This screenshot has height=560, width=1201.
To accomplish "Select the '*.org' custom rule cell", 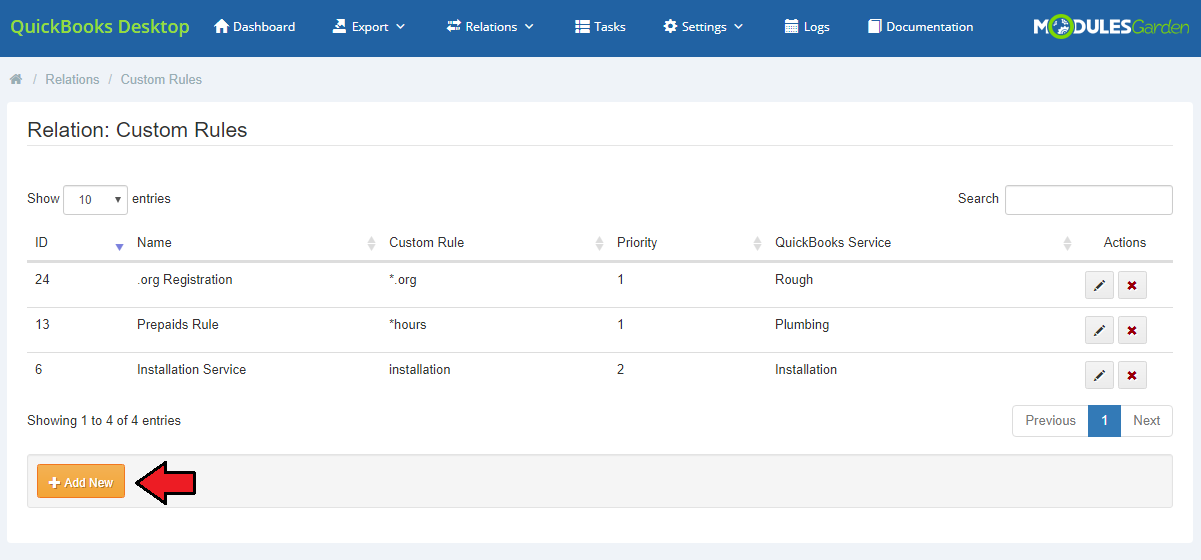I will (x=403, y=280).
